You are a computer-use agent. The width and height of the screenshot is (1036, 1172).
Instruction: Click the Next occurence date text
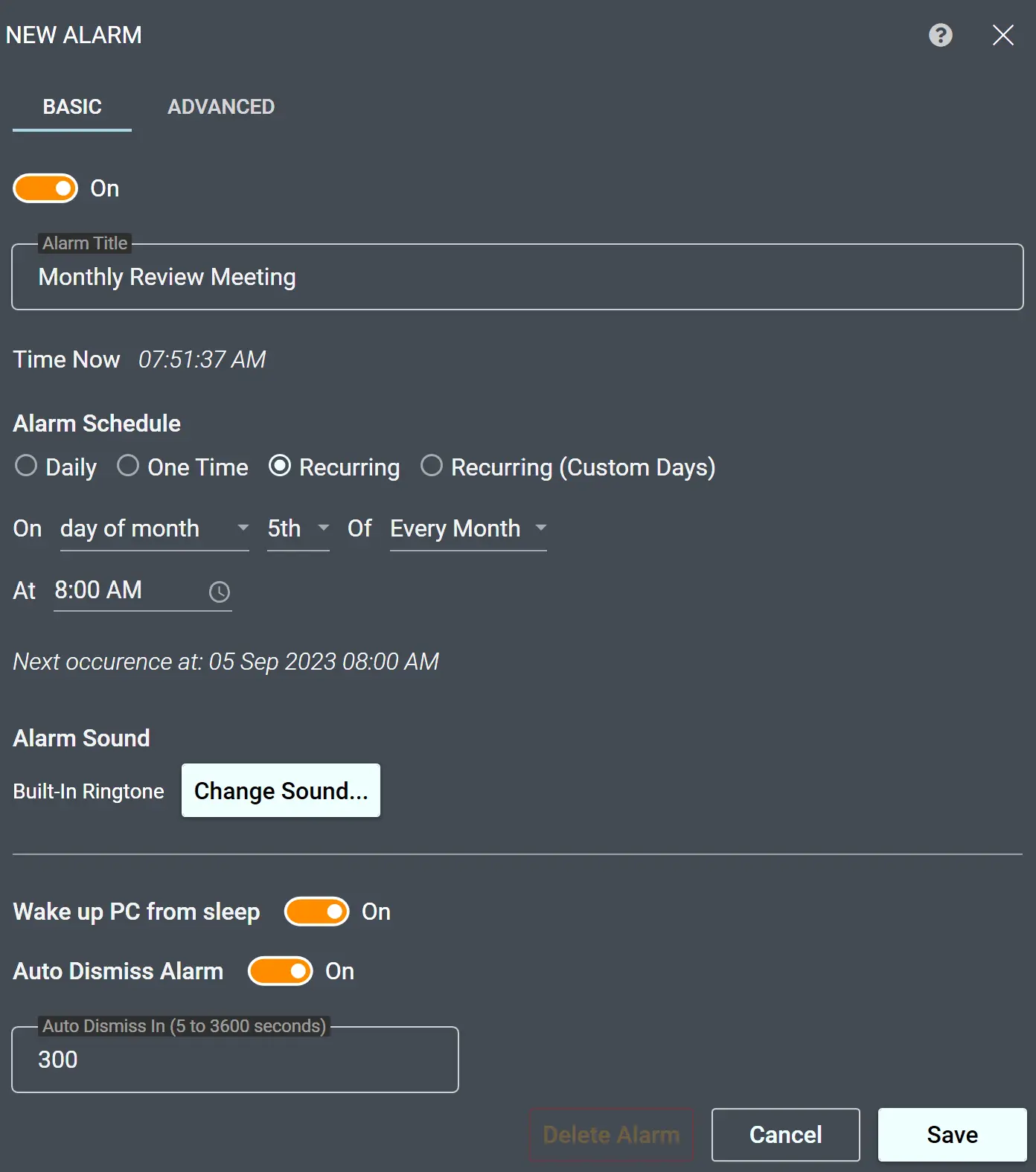click(226, 662)
